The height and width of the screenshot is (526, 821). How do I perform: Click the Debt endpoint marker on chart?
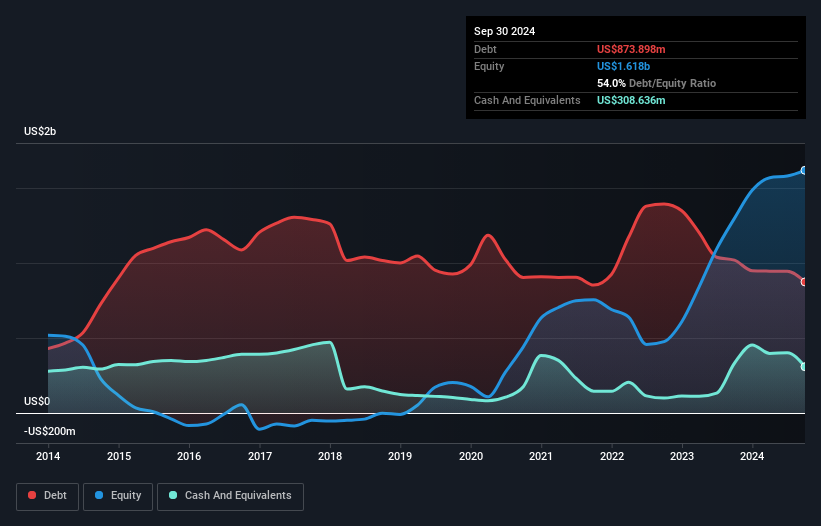pos(804,282)
